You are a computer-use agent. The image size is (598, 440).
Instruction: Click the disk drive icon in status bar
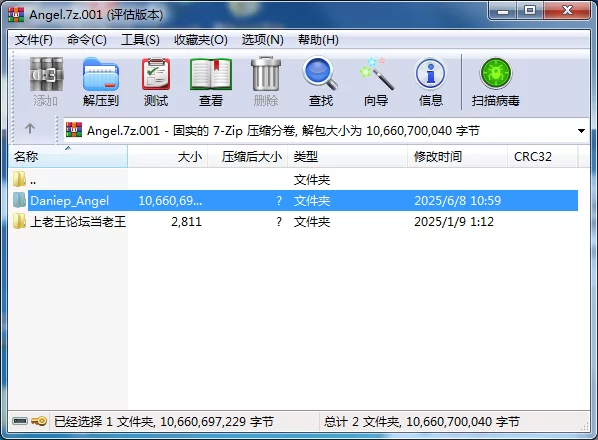(x=20, y=421)
